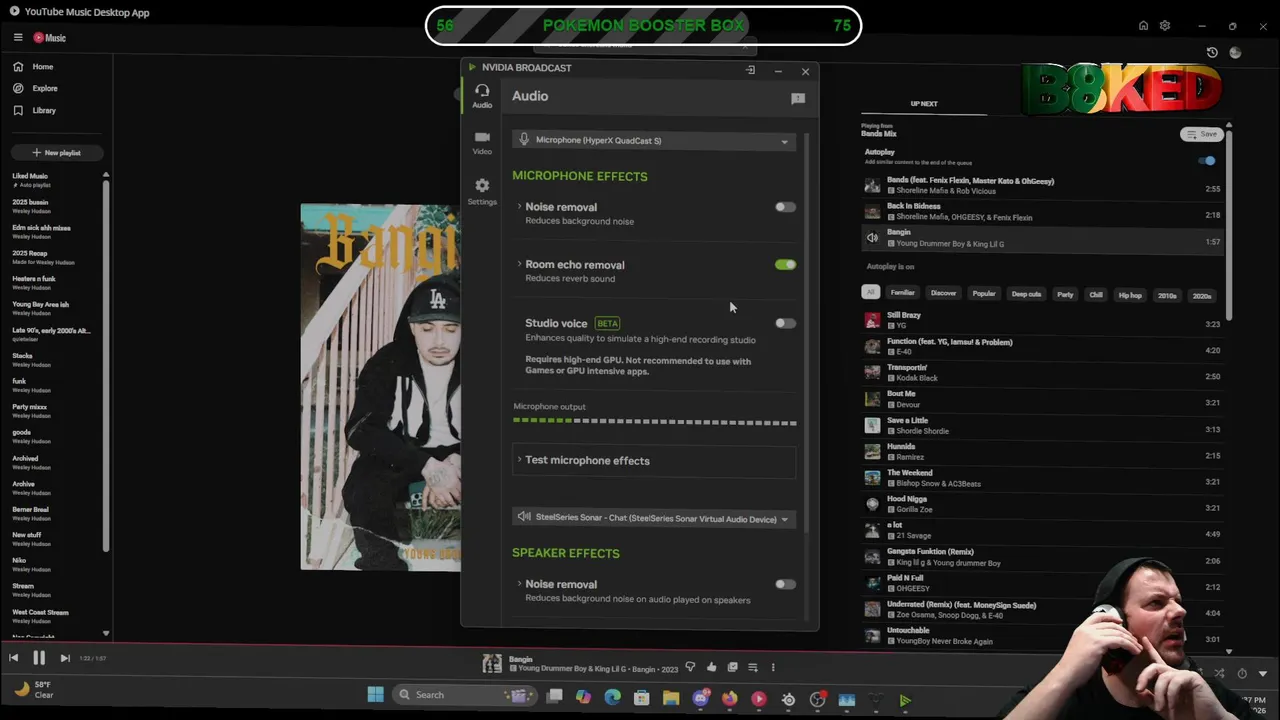Open the Microphone HyperX QuadCast S dropdown
The image size is (1280, 720).
654,141
